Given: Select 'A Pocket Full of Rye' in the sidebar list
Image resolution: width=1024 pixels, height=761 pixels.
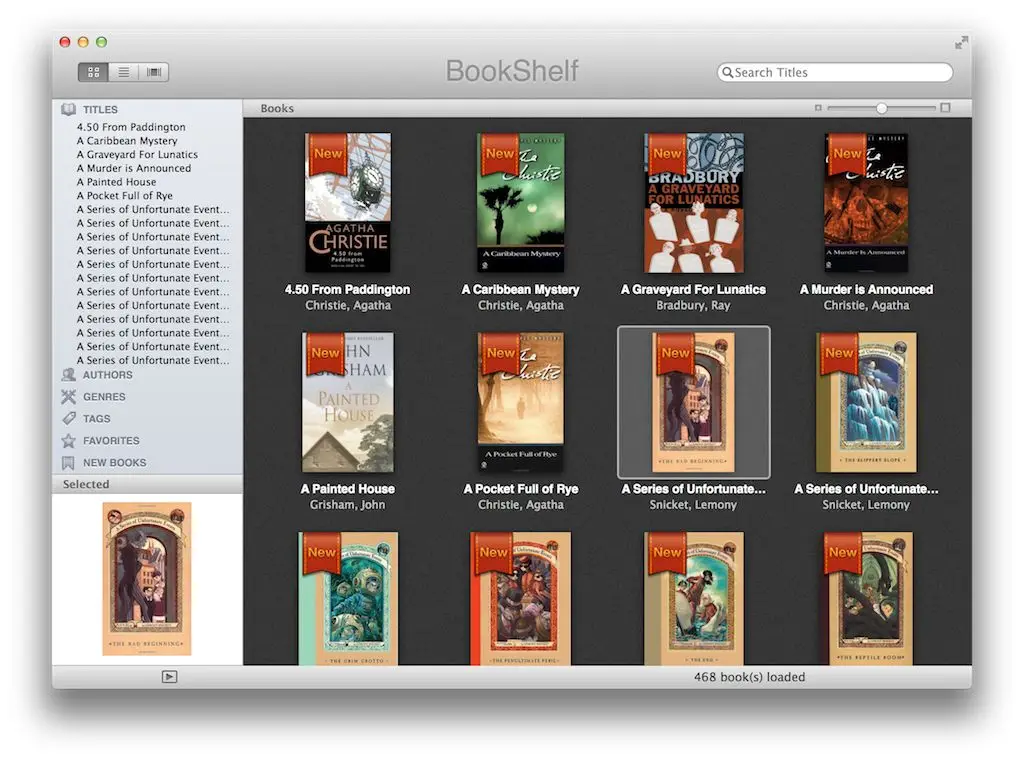Looking at the screenshot, I should click(125, 195).
